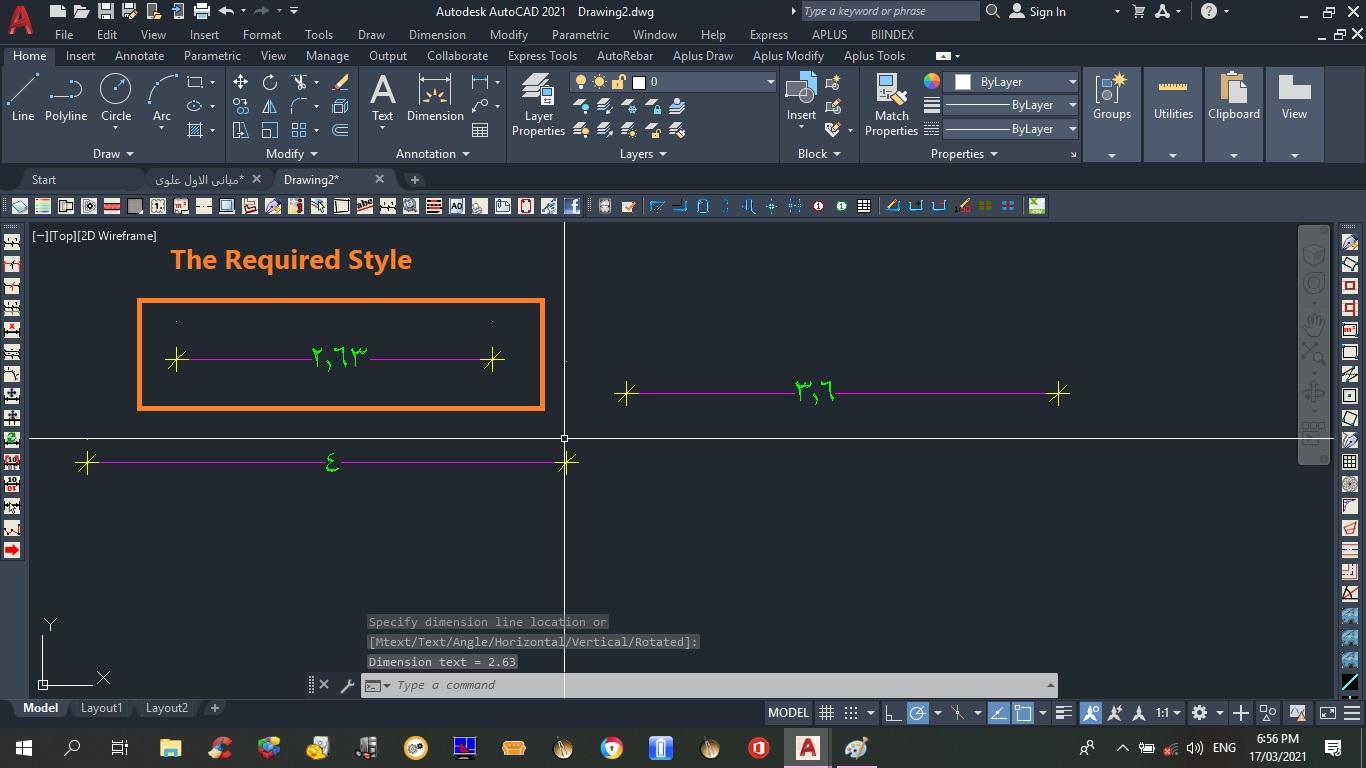Toggle object snap tracking in status bar
Image resolution: width=1366 pixels, height=768 pixels.
point(998,713)
